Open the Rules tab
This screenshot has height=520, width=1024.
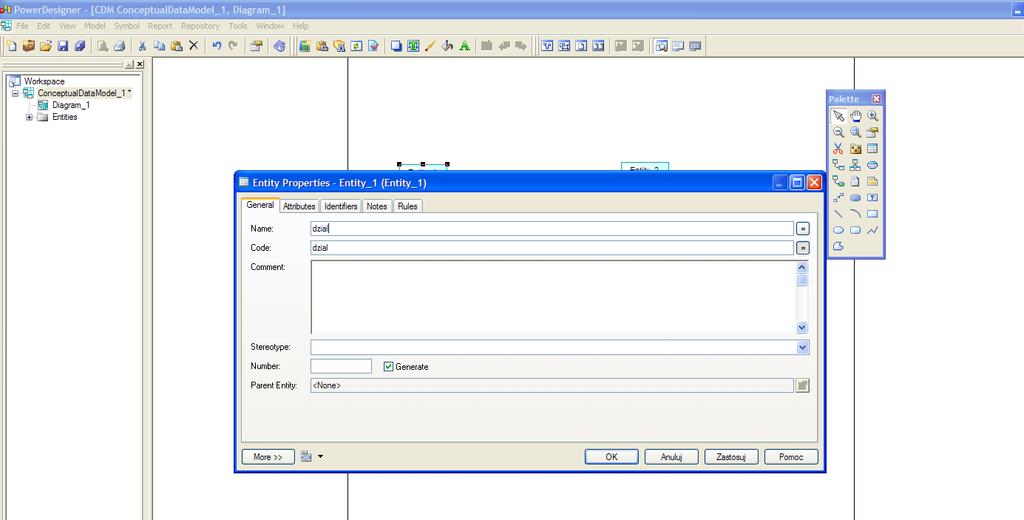[x=408, y=206]
